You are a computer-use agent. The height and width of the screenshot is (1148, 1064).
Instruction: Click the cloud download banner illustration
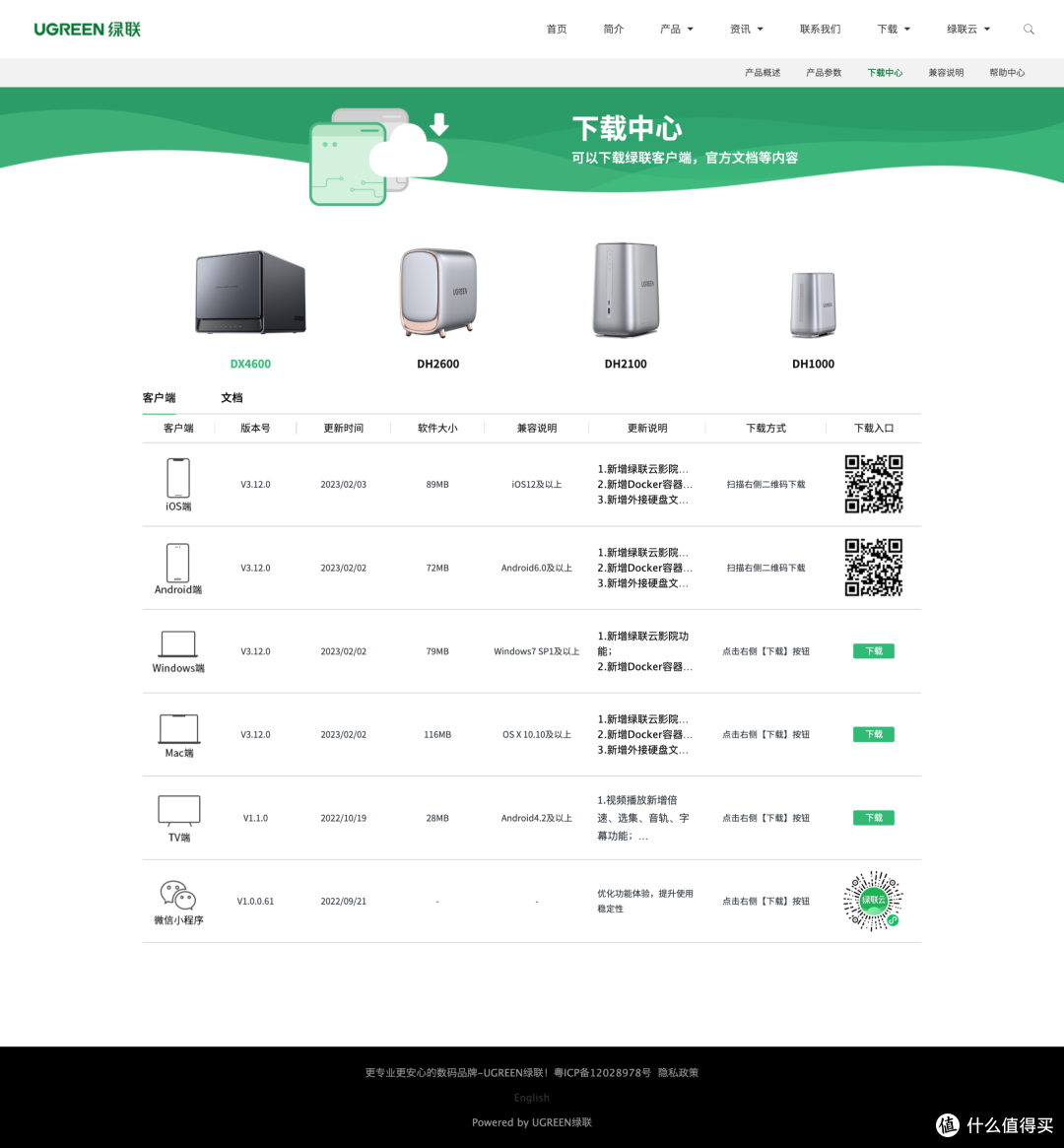click(x=379, y=156)
